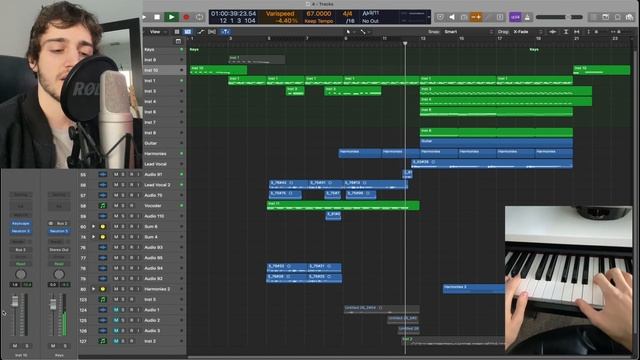Mute the Audio 91 track
This screenshot has width=640, height=360.
click(116, 174)
